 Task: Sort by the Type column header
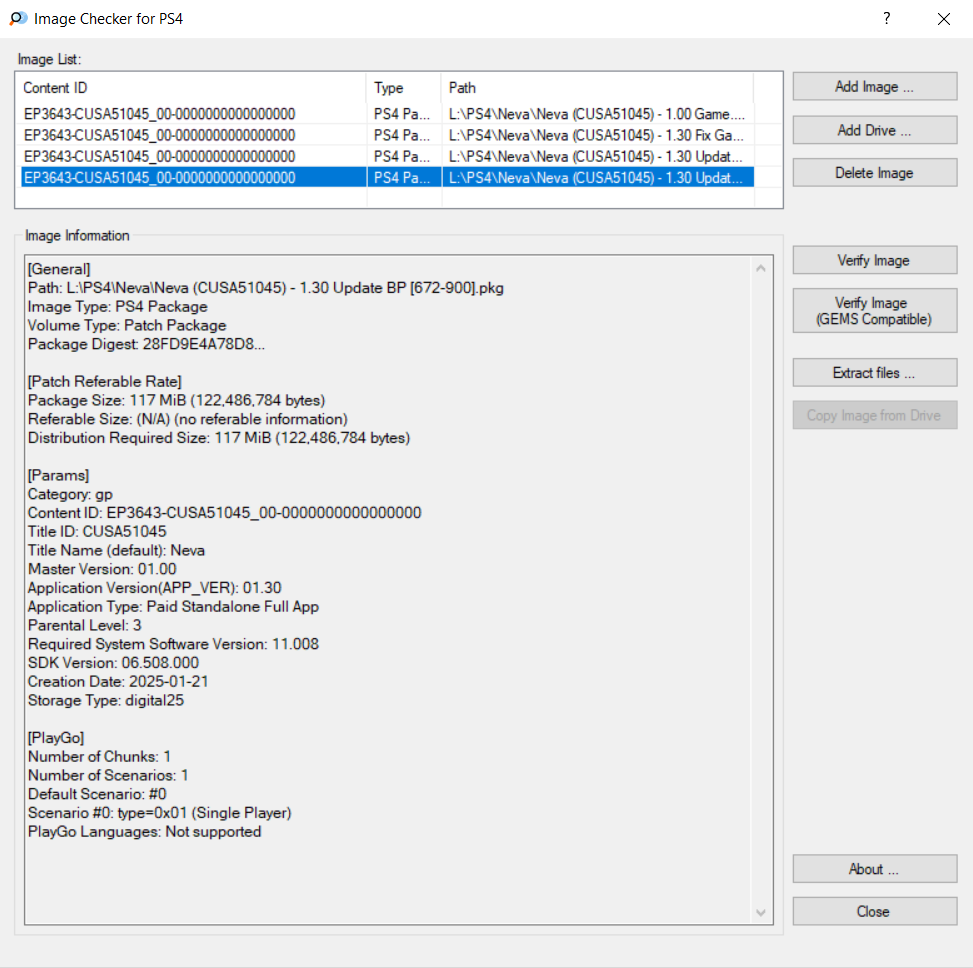tap(404, 88)
